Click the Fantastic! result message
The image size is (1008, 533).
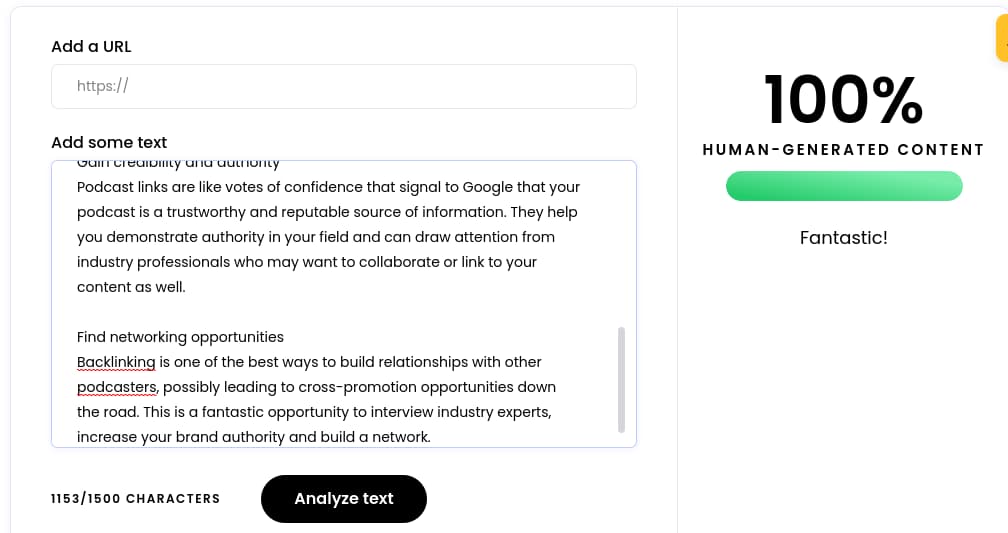843,238
